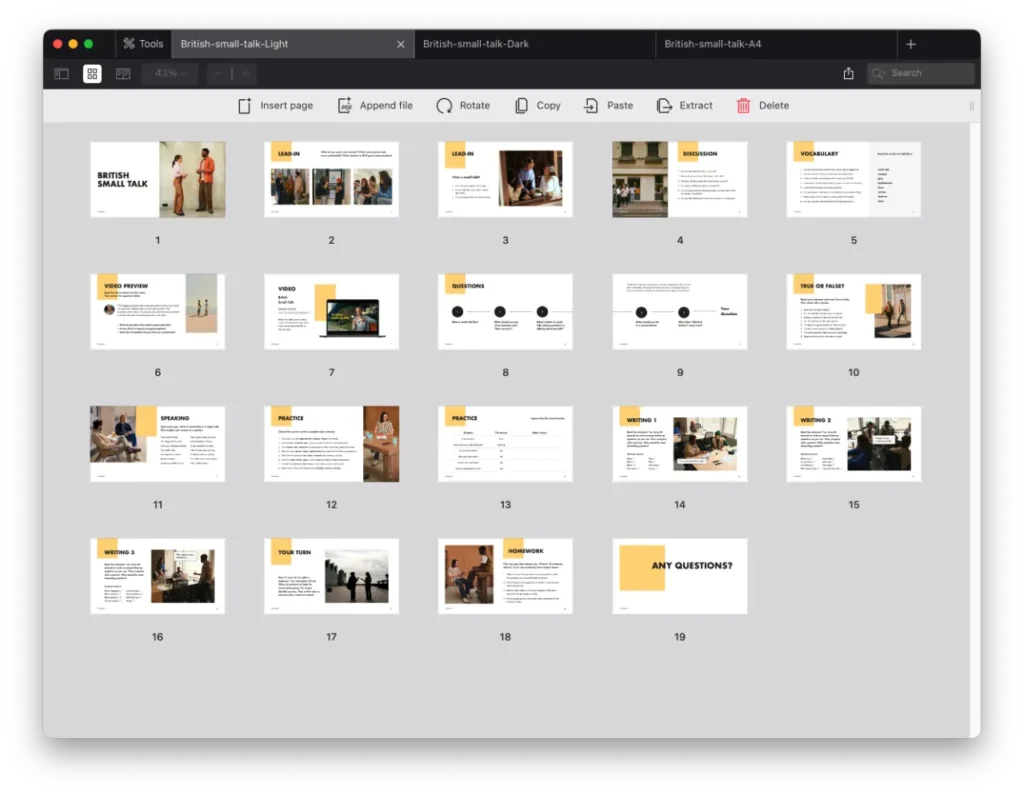
Task: Click the red Delete trash icon
Action: coord(743,105)
